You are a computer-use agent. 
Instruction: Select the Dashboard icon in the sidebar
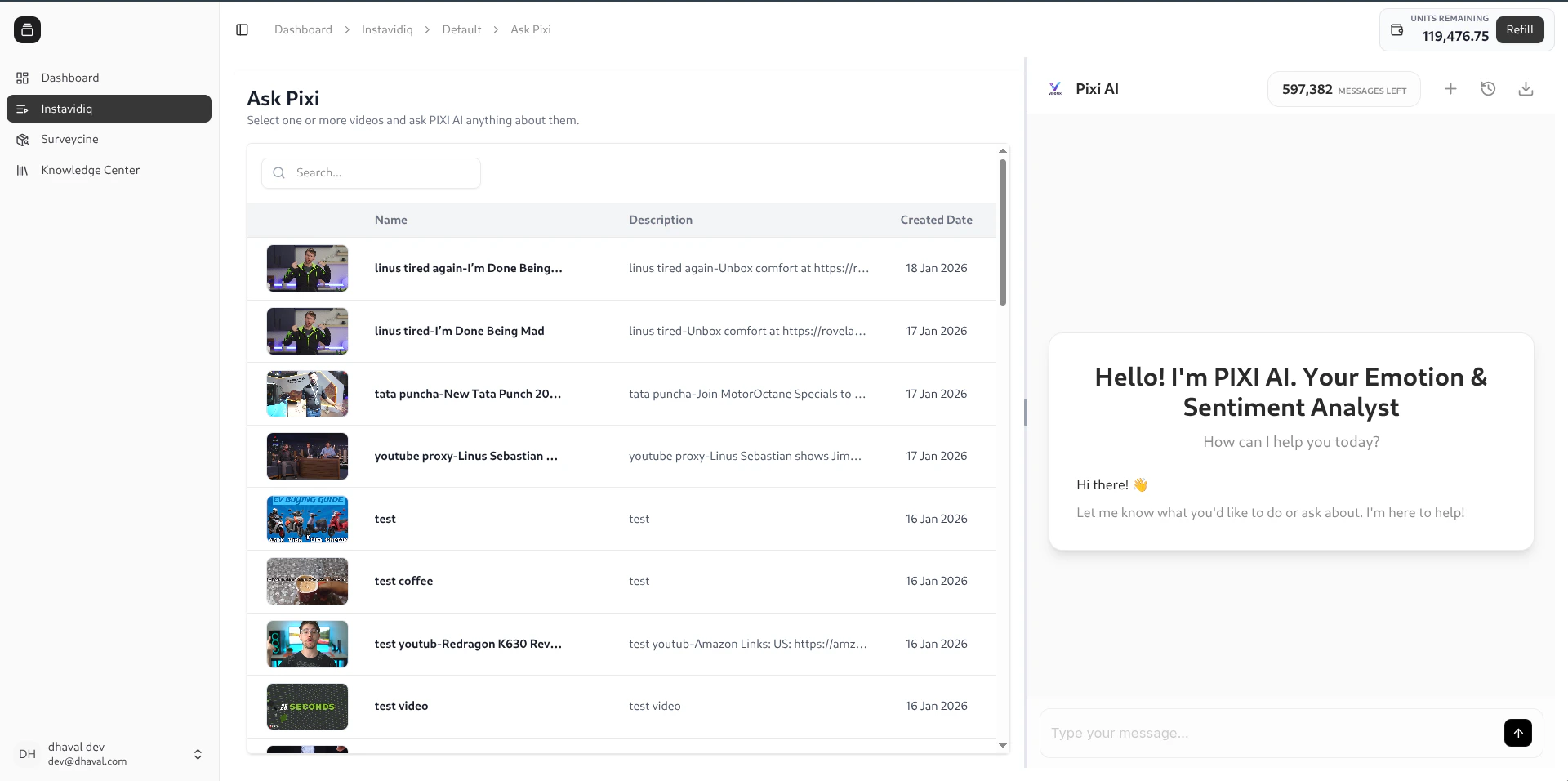click(22, 78)
